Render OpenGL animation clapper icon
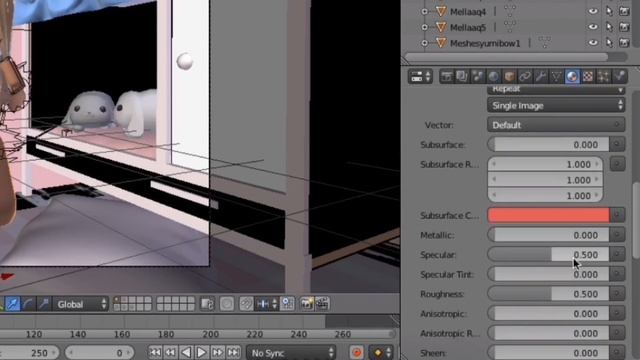640x360 pixels. pyautogui.click(x=322, y=304)
